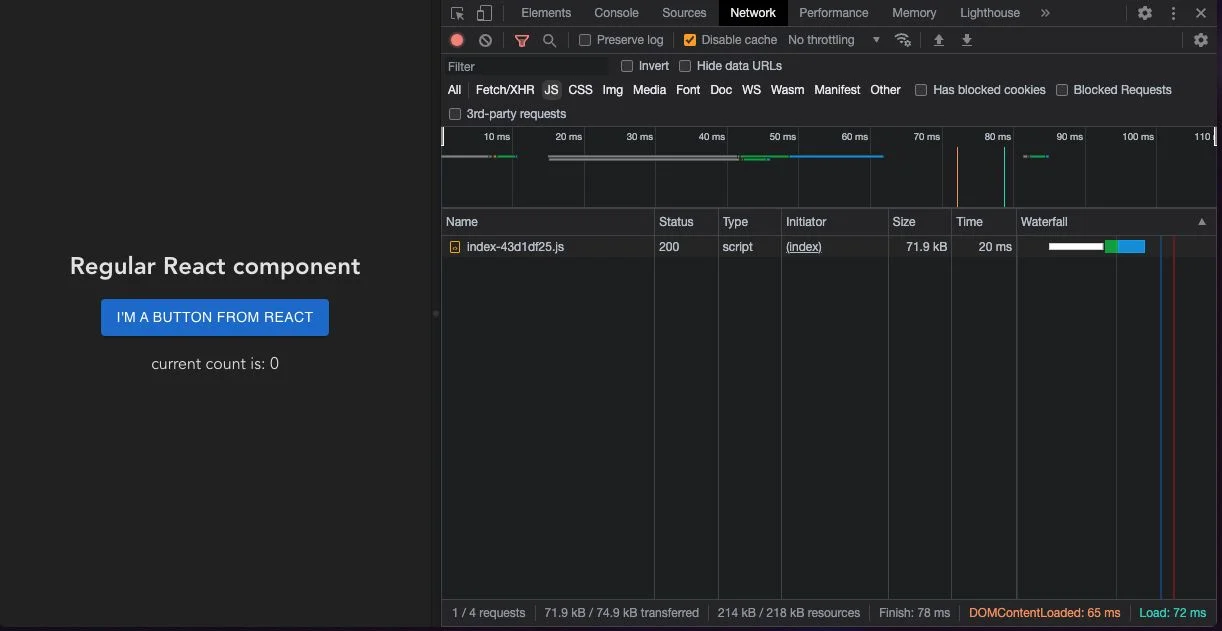Toggle the device toolbar icon
This screenshot has height=631, width=1222.
point(484,13)
